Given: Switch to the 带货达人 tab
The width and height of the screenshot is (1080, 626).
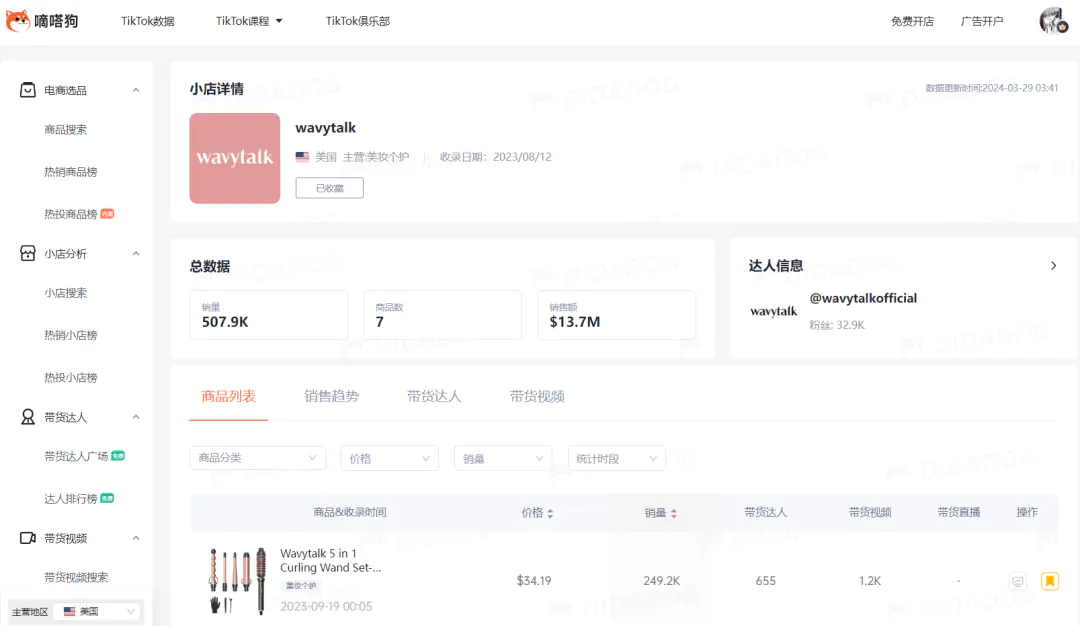Looking at the screenshot, I should click(x=434, y=396).
